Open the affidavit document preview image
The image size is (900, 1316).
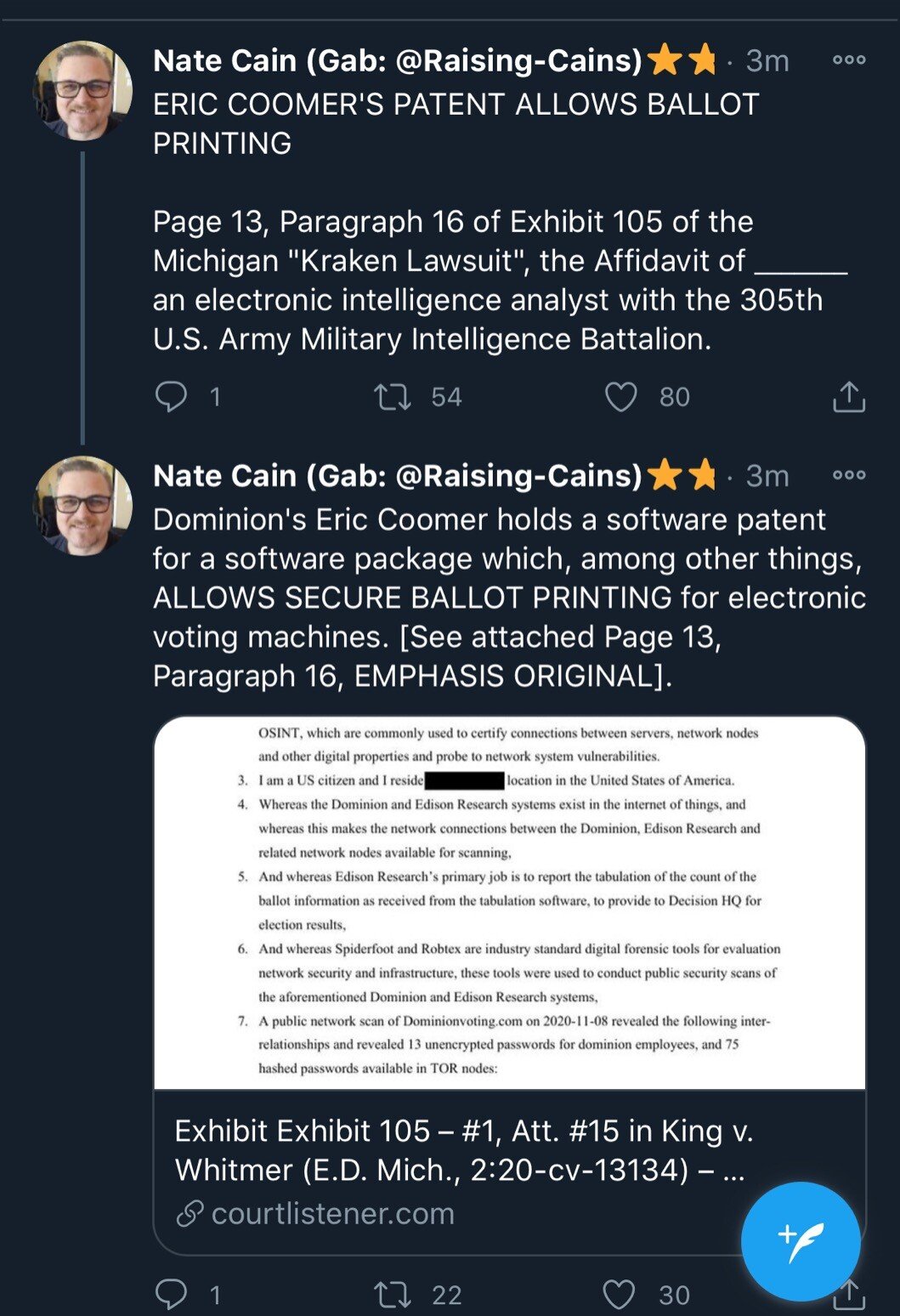[509, 902]
